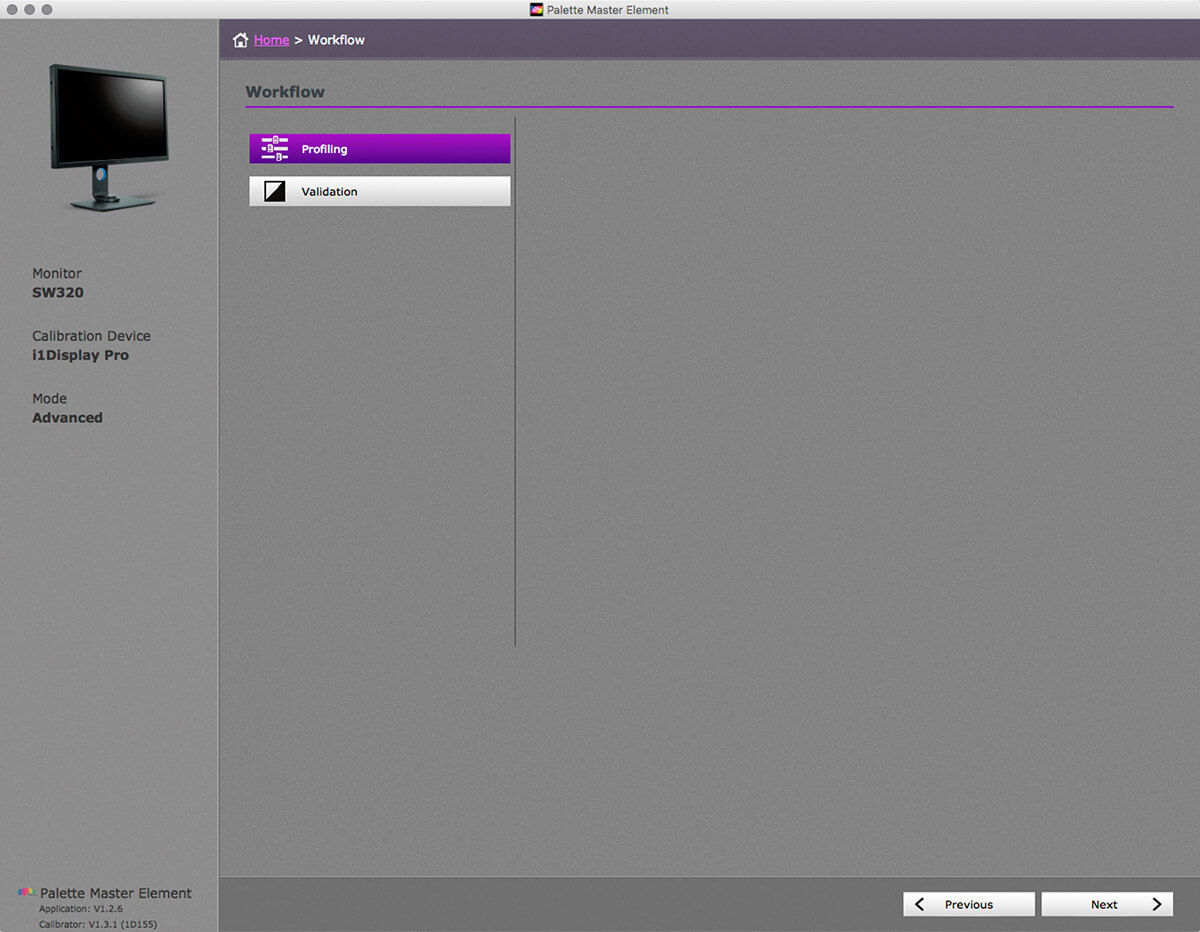Viewport: 1200px width, 932px height.
Task: Click the "Calibrator: V1.3.1 (1D155)" version text
Action: tap(98, 924)
